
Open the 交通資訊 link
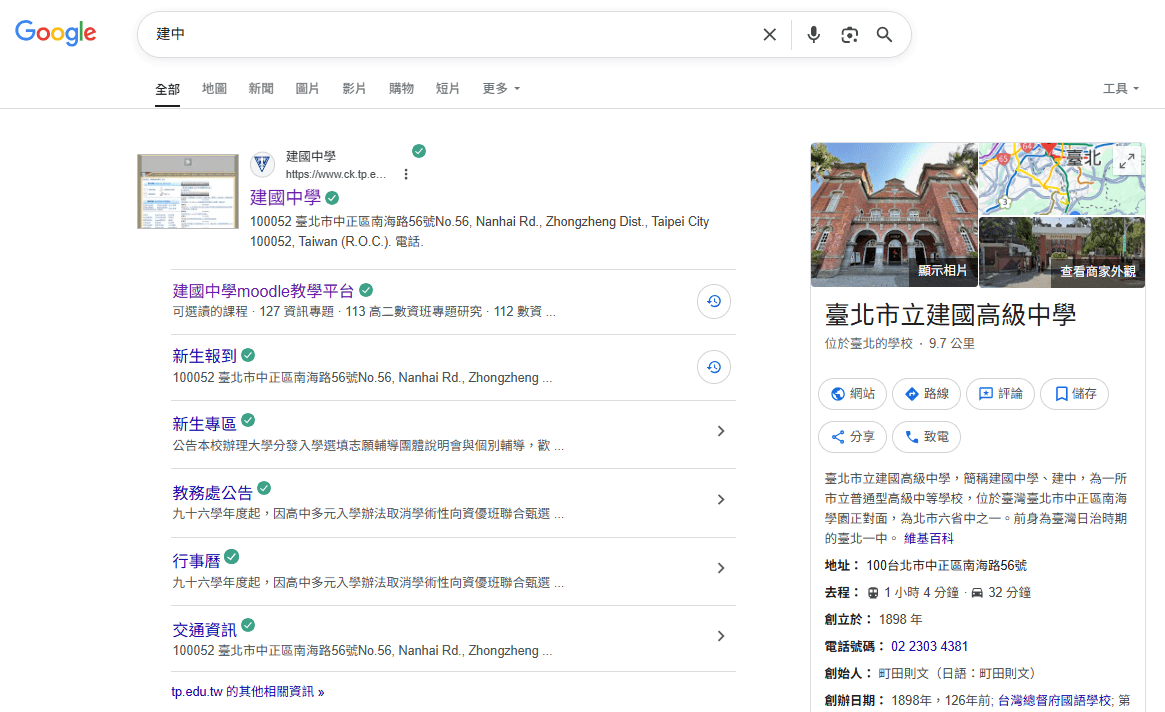204,630
